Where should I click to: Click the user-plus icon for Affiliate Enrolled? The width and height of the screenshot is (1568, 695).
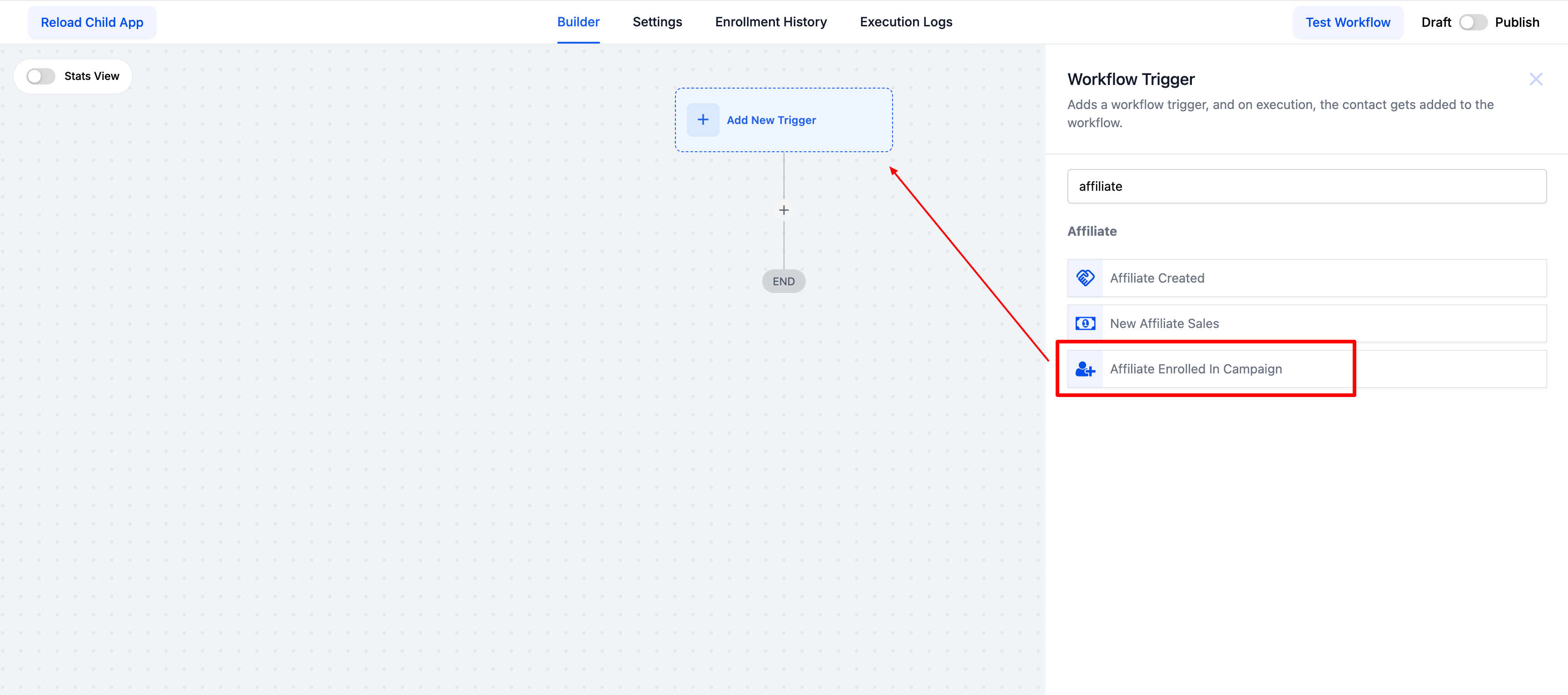coord(1085,369)
